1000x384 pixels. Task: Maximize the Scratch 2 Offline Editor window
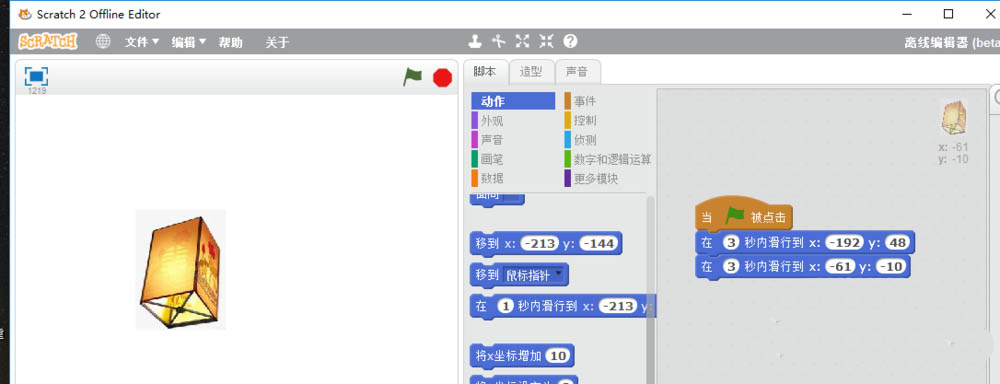(948, 14)
